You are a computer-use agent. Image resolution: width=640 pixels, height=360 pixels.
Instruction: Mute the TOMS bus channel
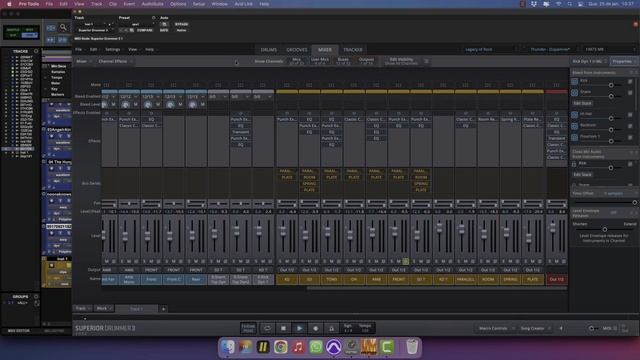click(331, 261)
